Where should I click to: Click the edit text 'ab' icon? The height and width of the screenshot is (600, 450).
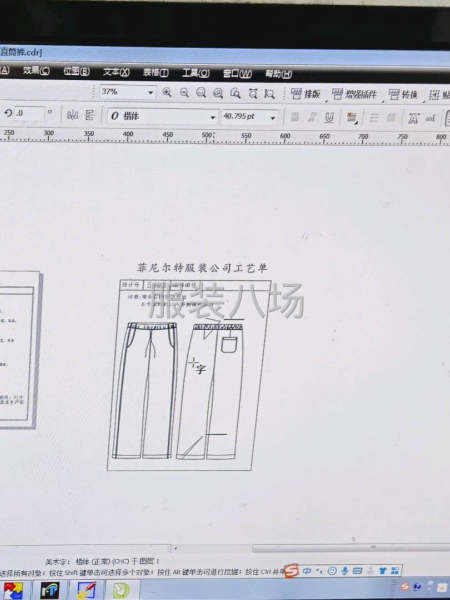430,119
